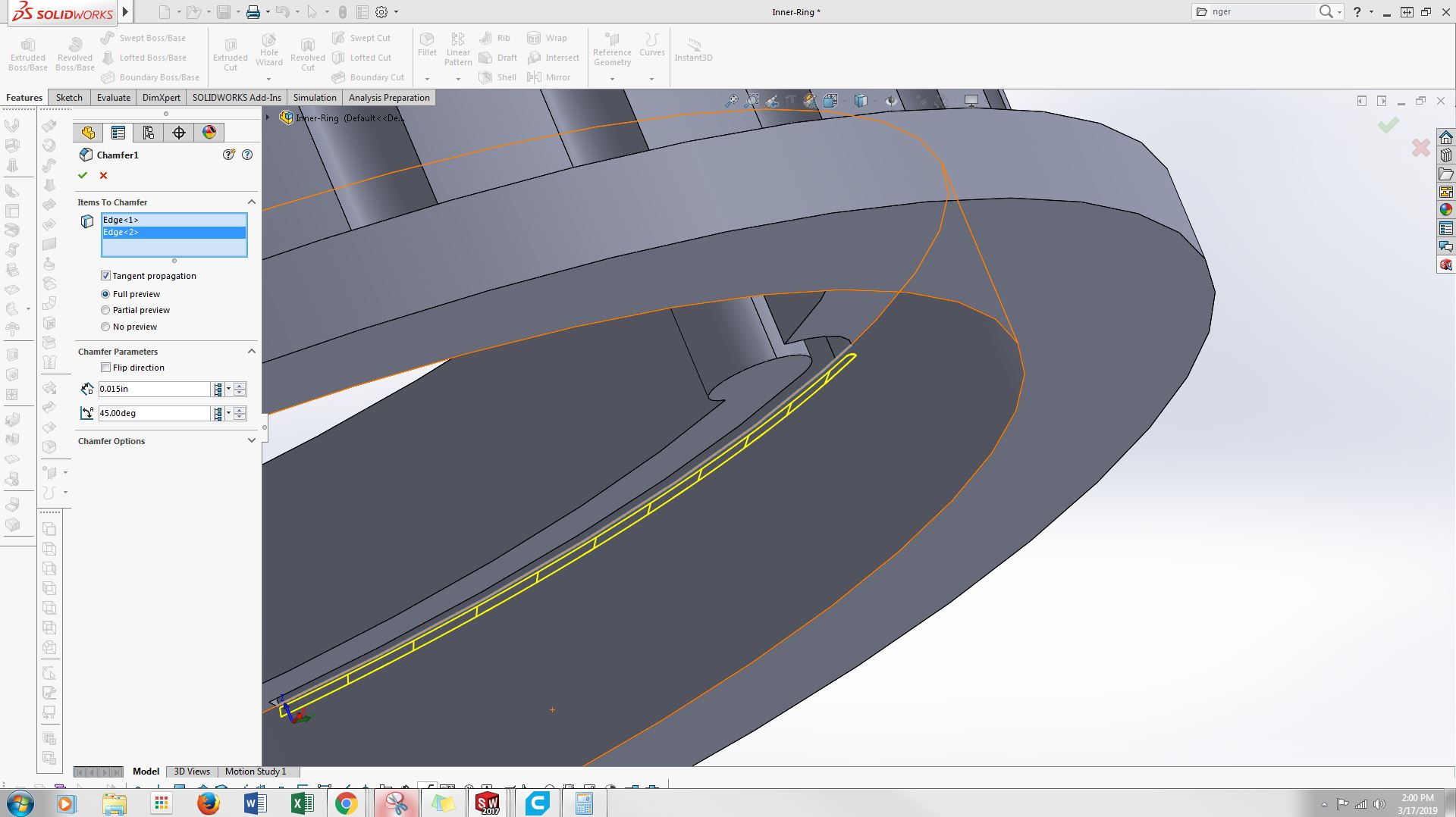
Task: Collapse the Items To Chamfer section
Action: coord(252,202)
